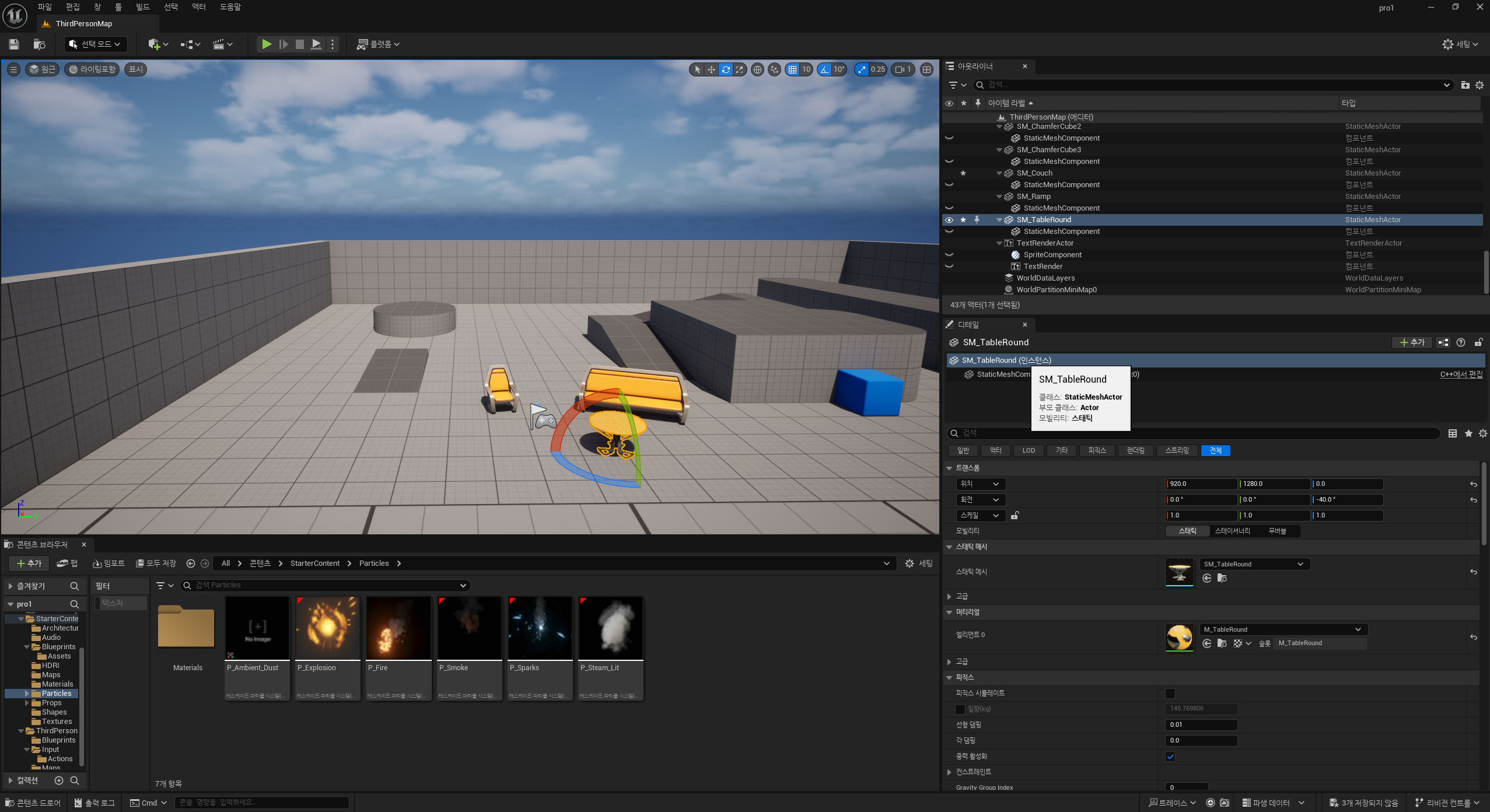Collapse the SM_Couch tree item in Outliner
The image size is (1490, 812).
[x=999, y=173]
